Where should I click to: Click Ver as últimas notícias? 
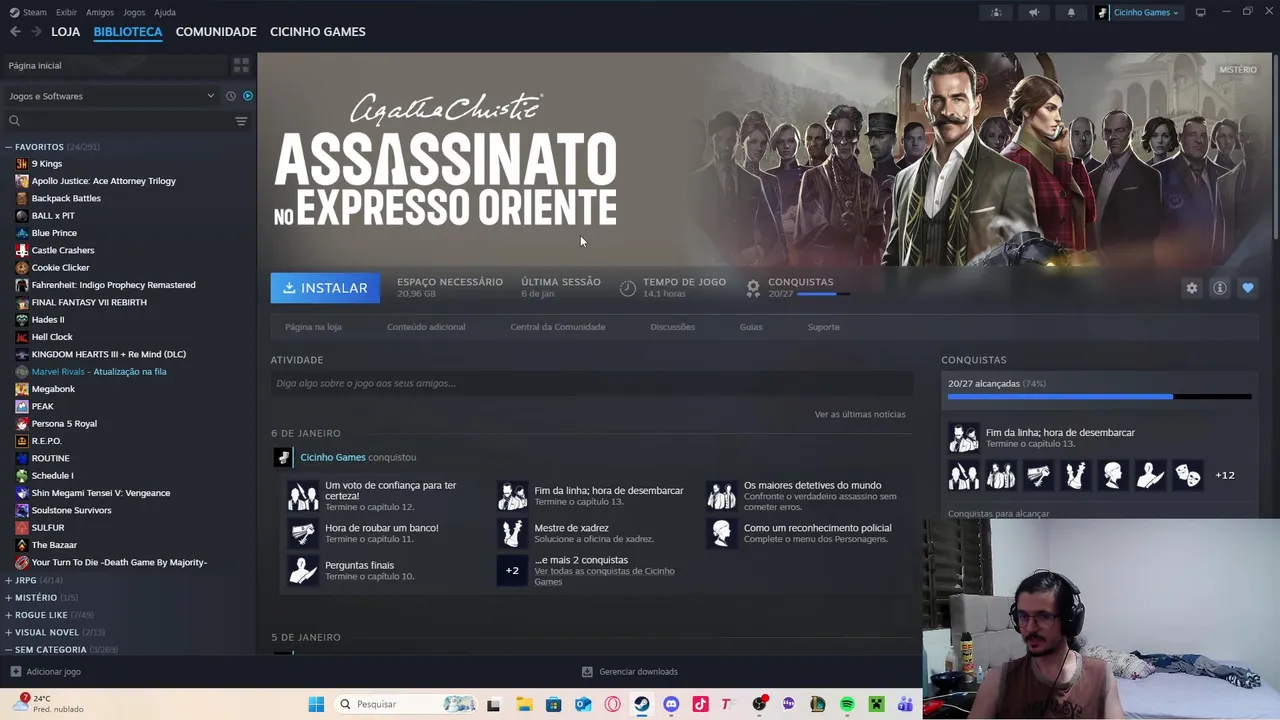click(x=860, y=414)
